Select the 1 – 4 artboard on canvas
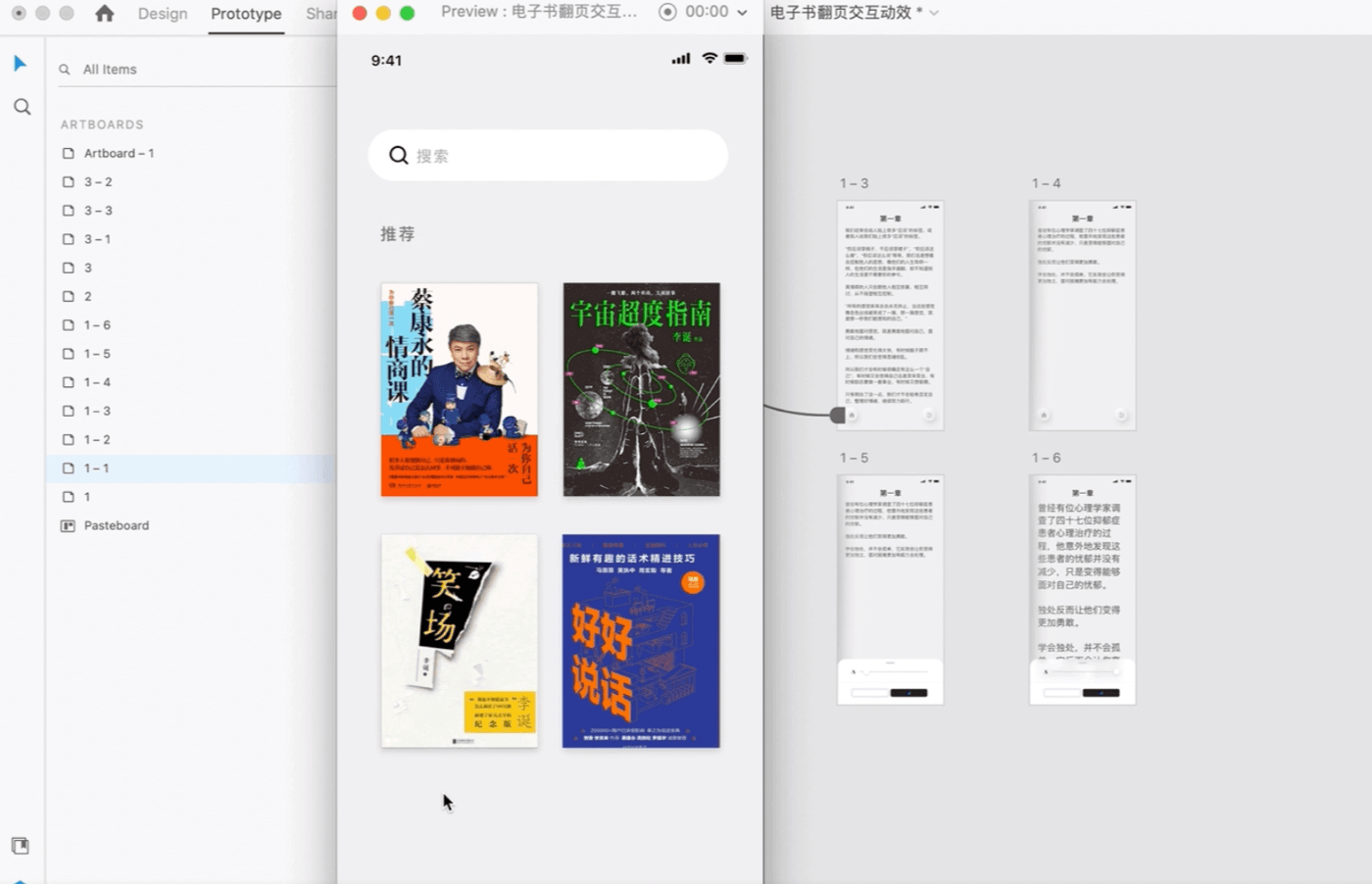The height and width of the screenshot is (884, 1372). tap(1083, 316)
